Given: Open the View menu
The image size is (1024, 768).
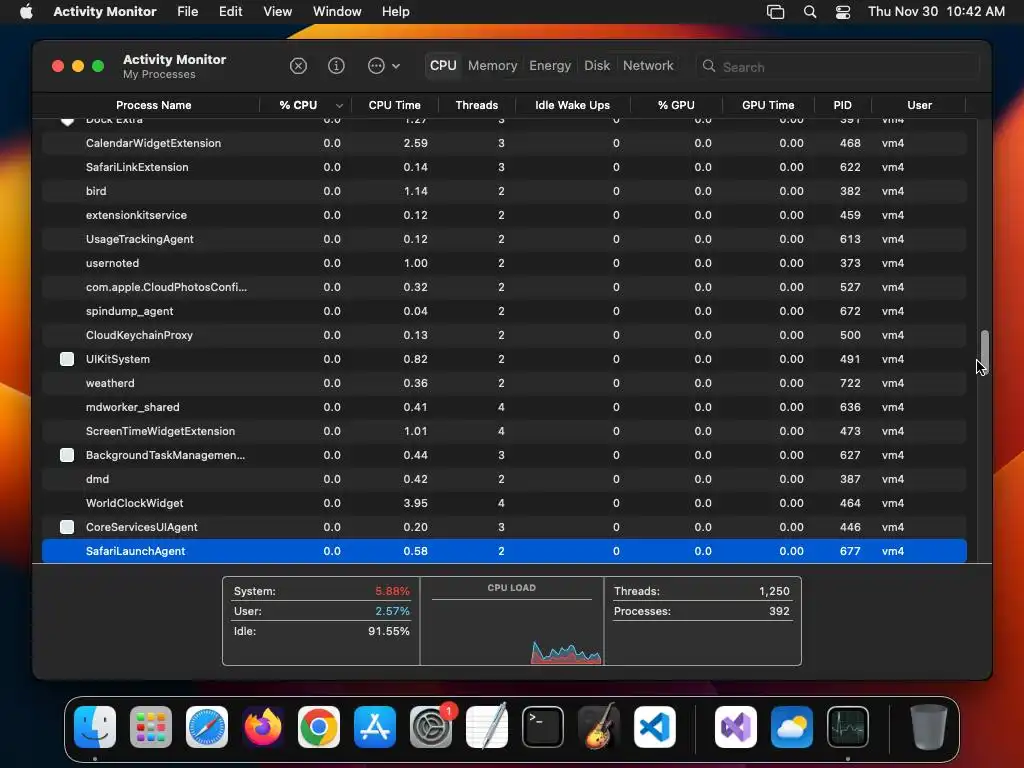Looking at the screenshot, I should click(278, 12).
